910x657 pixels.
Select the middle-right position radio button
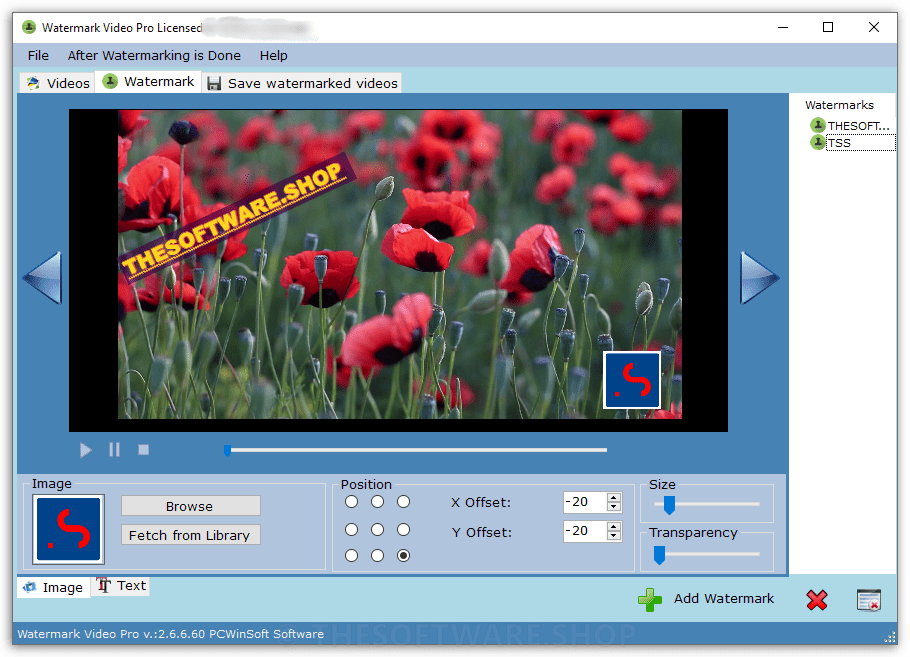pyautogui.click(x=403, y=529)
